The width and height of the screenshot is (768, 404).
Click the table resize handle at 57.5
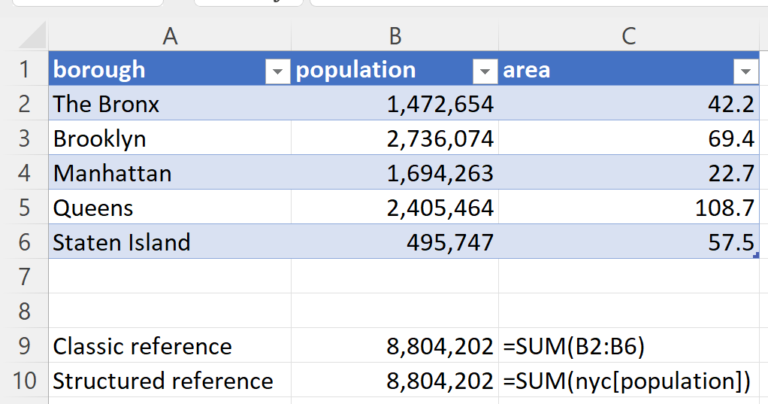tap(756, 255)
